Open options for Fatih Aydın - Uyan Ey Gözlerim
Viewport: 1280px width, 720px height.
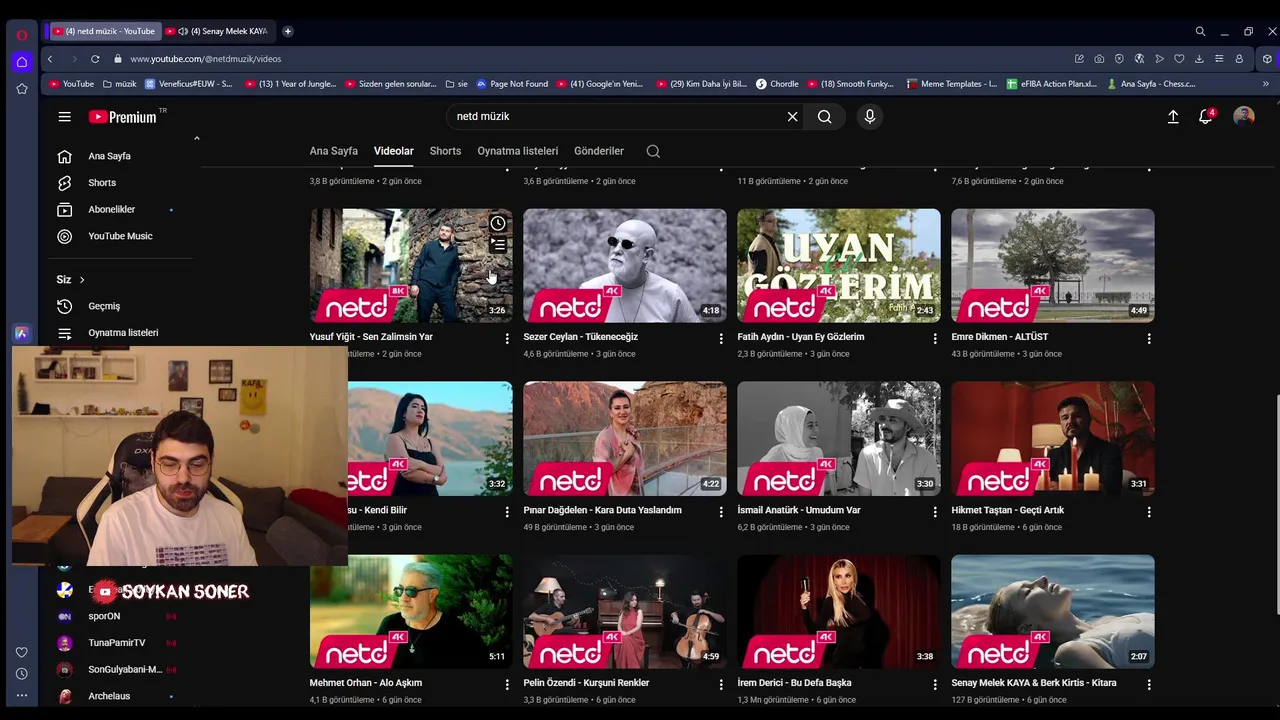[935, 339]
